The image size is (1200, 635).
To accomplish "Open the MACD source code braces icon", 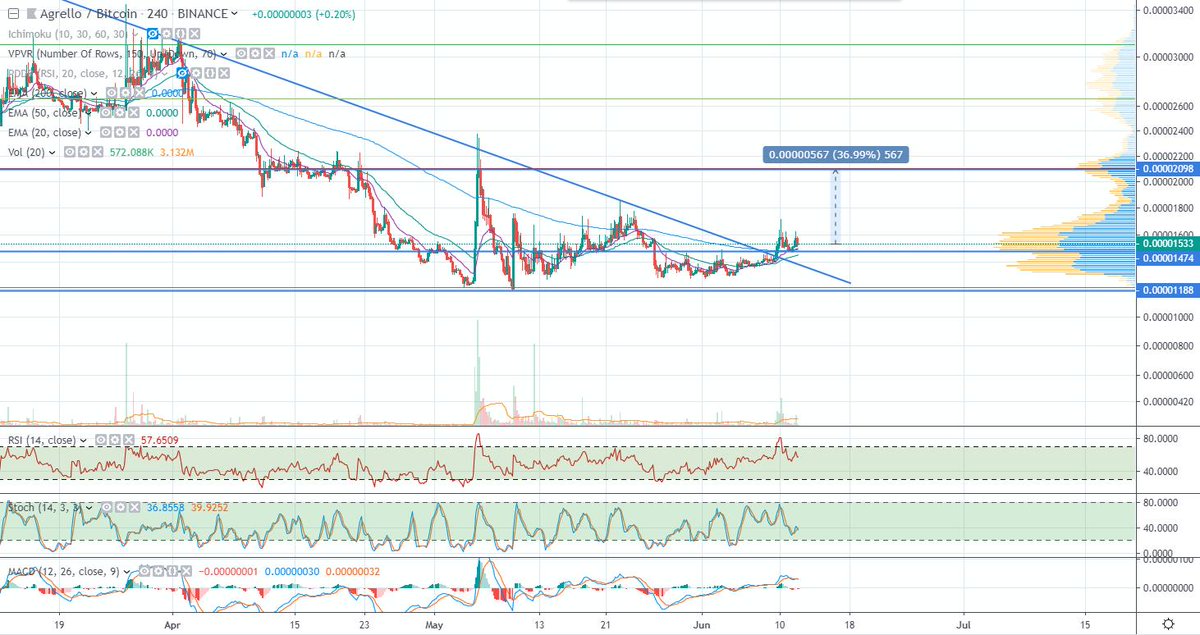I will 171,569.
